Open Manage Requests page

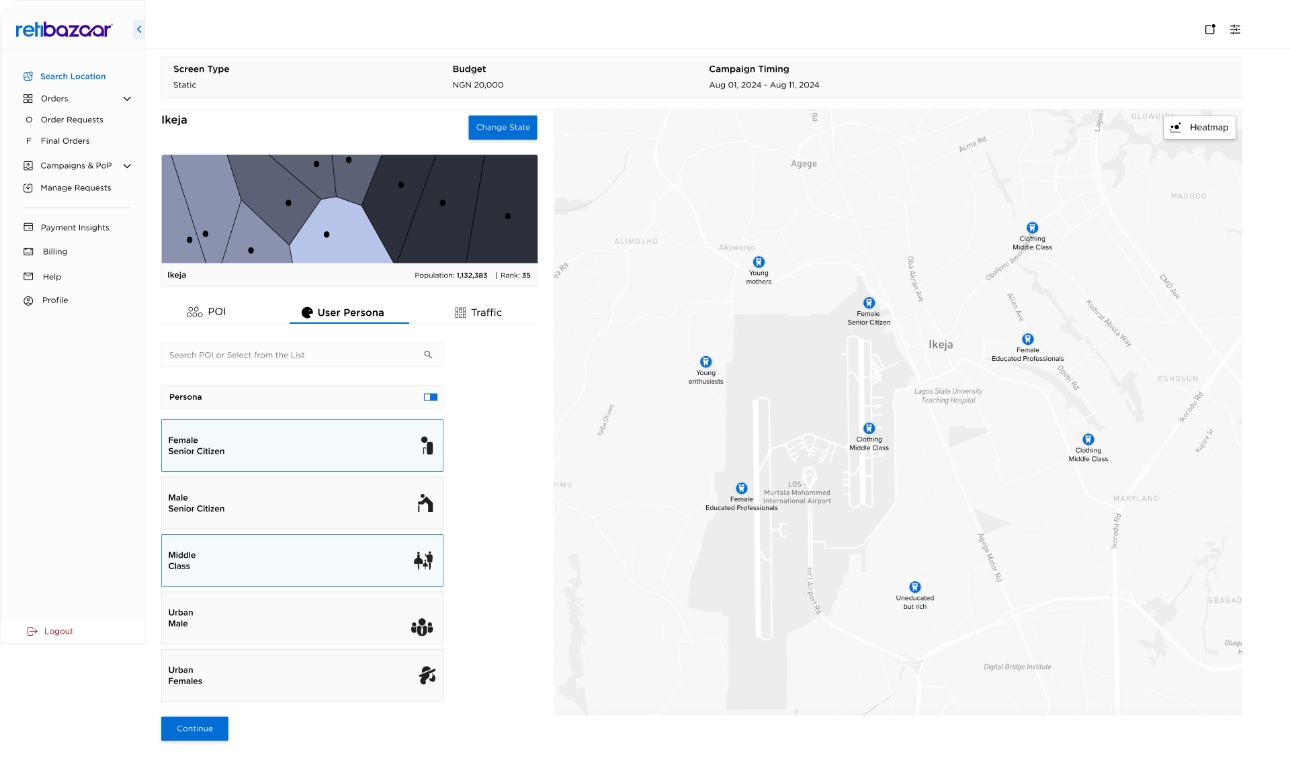coord(76,188)
